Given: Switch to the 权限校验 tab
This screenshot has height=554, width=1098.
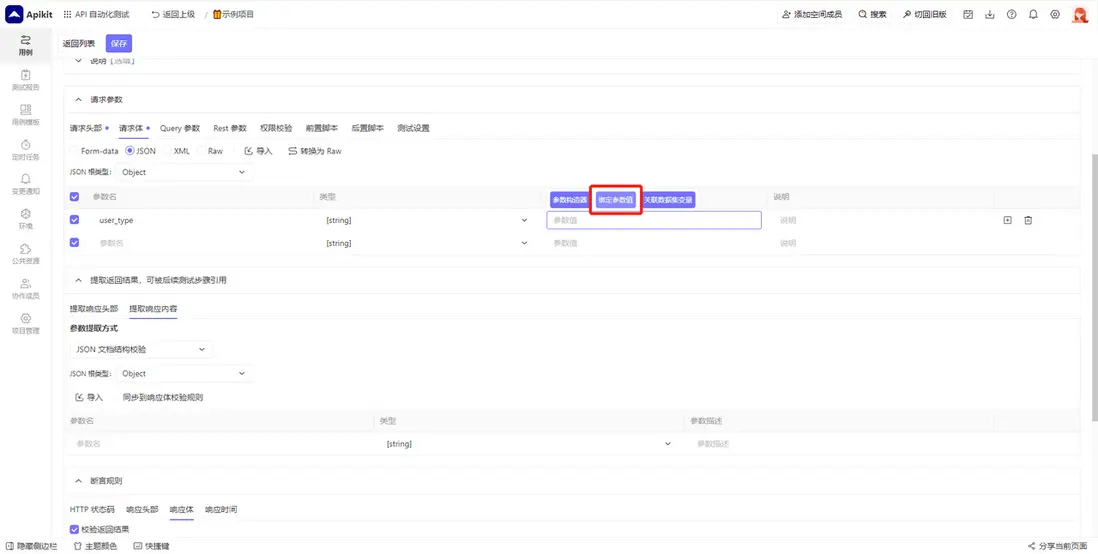Looking at the screenshot, I should pyautogui.click(x=276, y=128).
